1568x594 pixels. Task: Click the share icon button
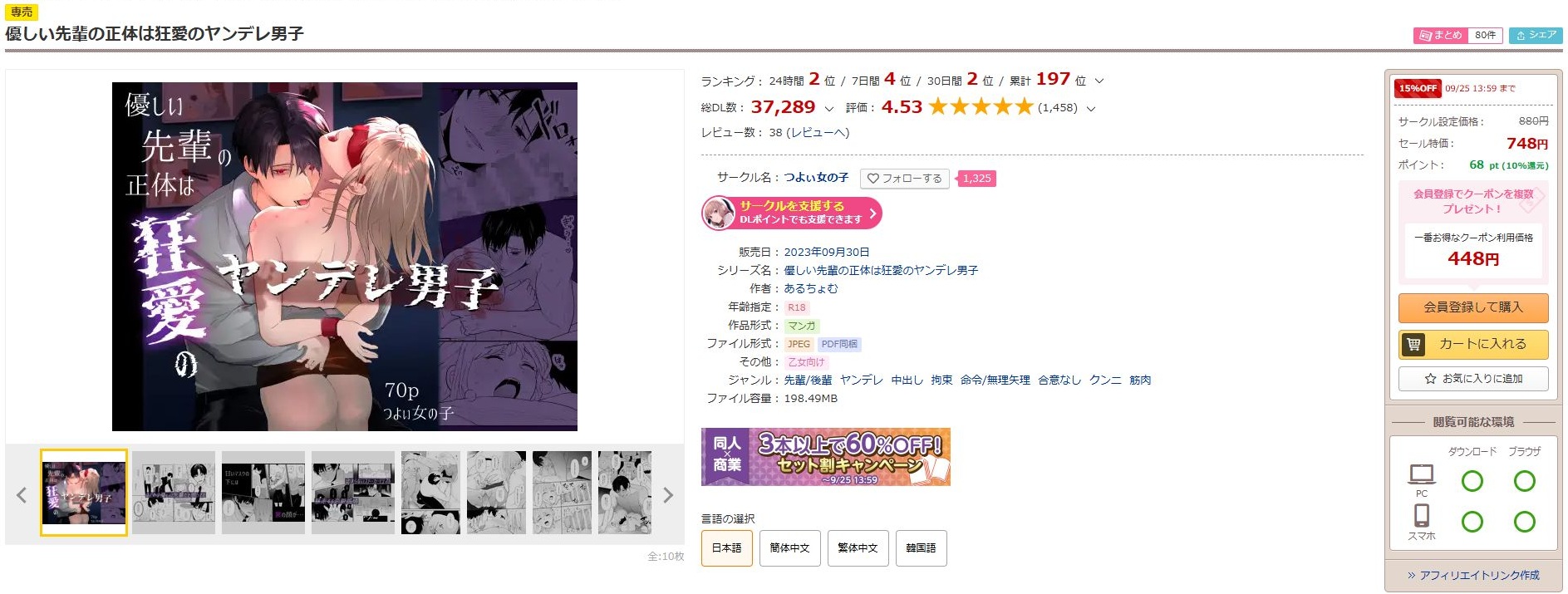[1536, 35]
